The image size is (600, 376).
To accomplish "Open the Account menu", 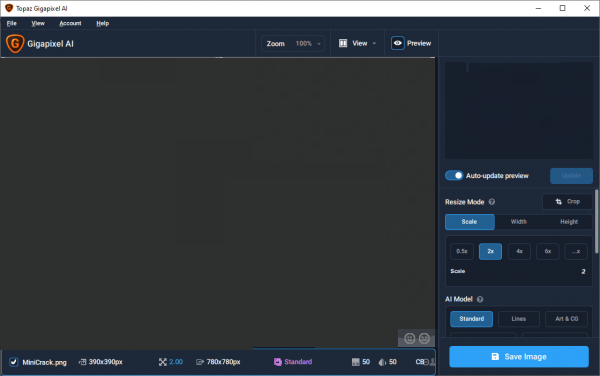I will point(70,23).
